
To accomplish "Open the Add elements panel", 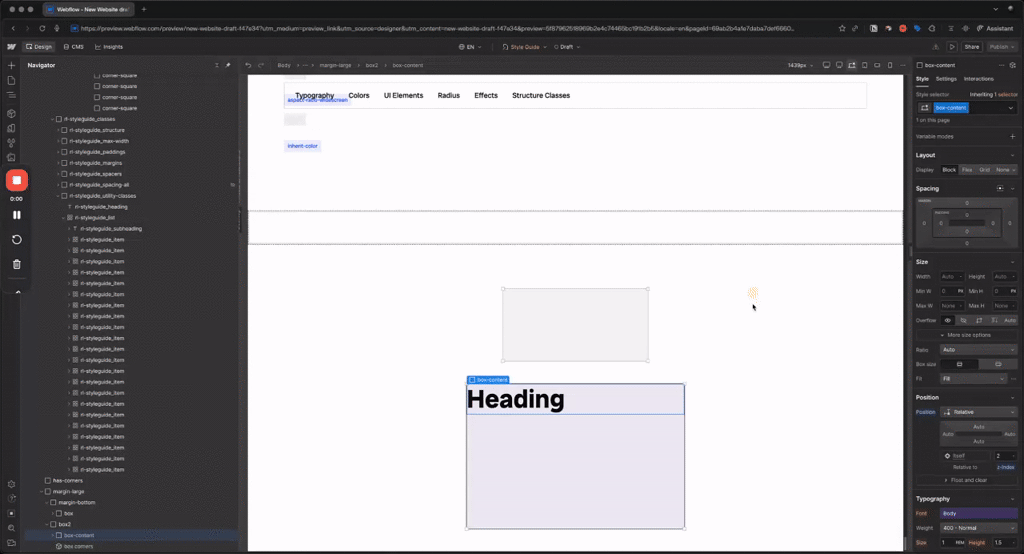I will coord(11,65).
